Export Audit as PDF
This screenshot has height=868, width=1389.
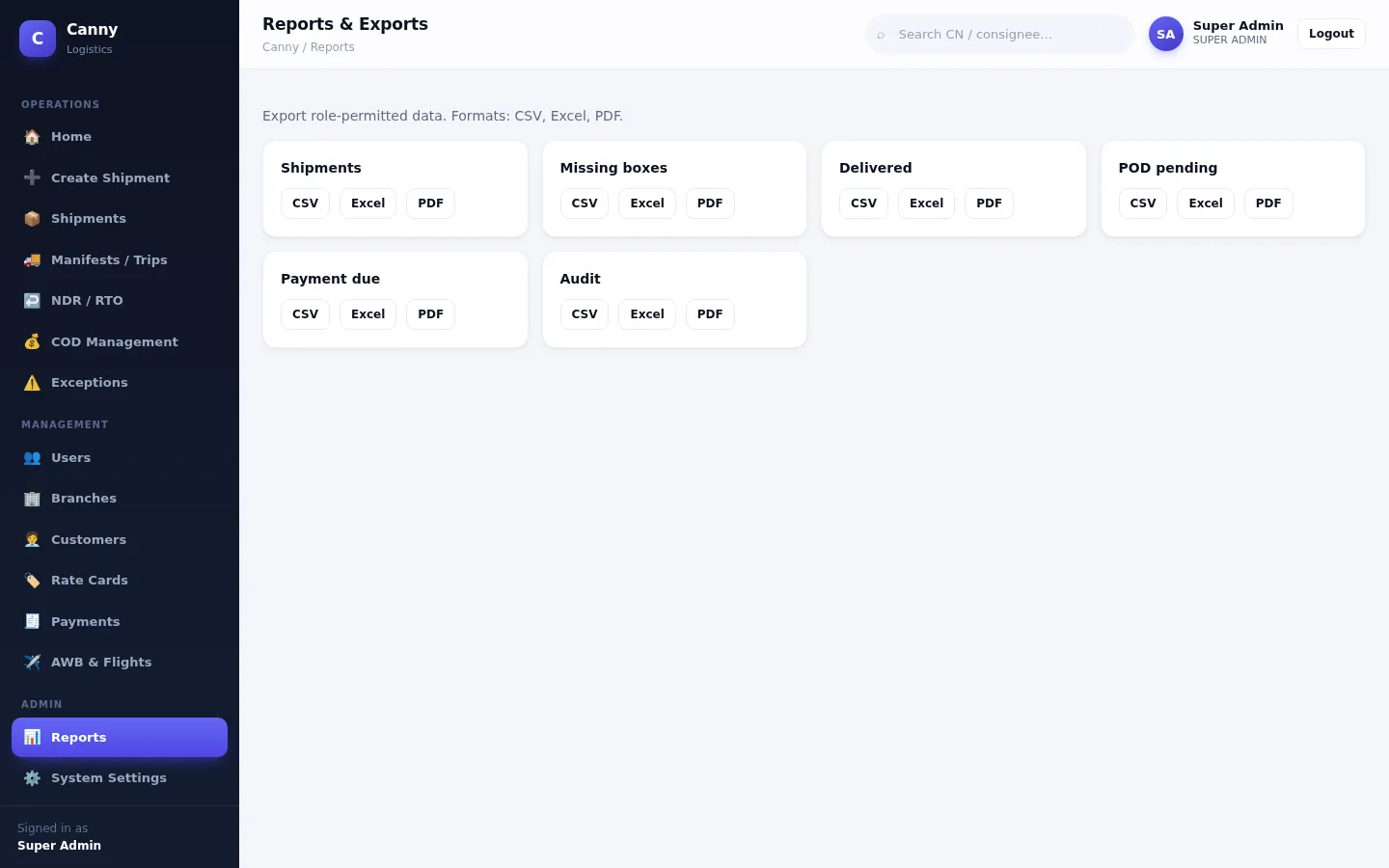710,314
